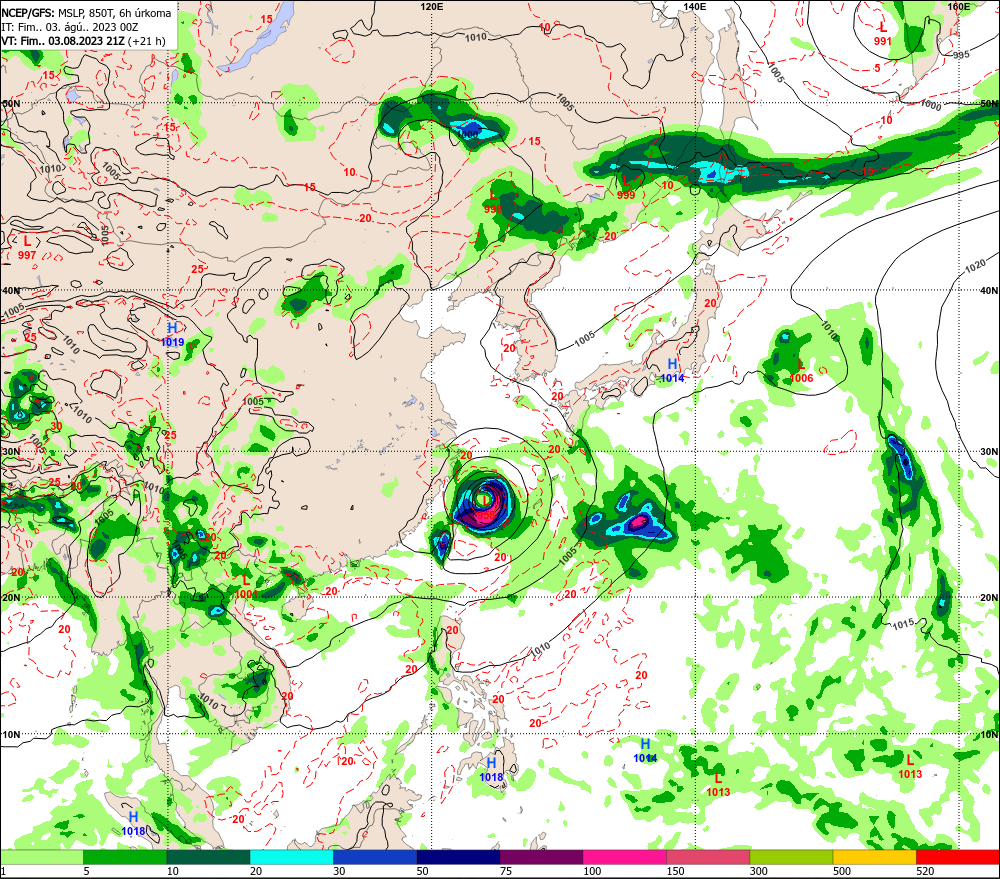This screenshot has height=879, width=1000.
Task: Click the '1020' isobar label
Action: pyautogui.click(x=975, y=266)
